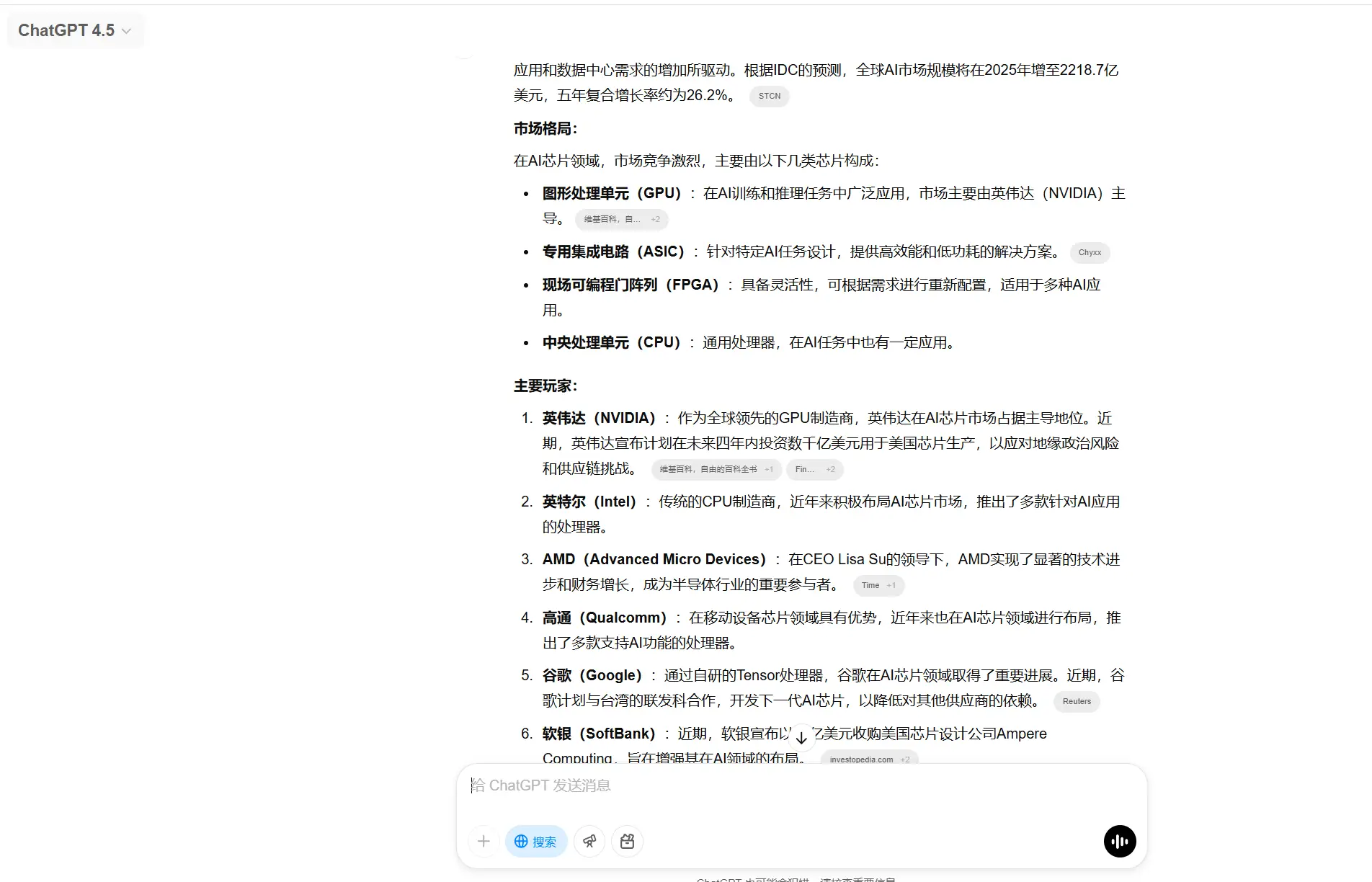The height and width of the screenshot is (882, 1372).
Task: Click the bold text 软银（SoftBank）
Action: (x=599, y=734)
